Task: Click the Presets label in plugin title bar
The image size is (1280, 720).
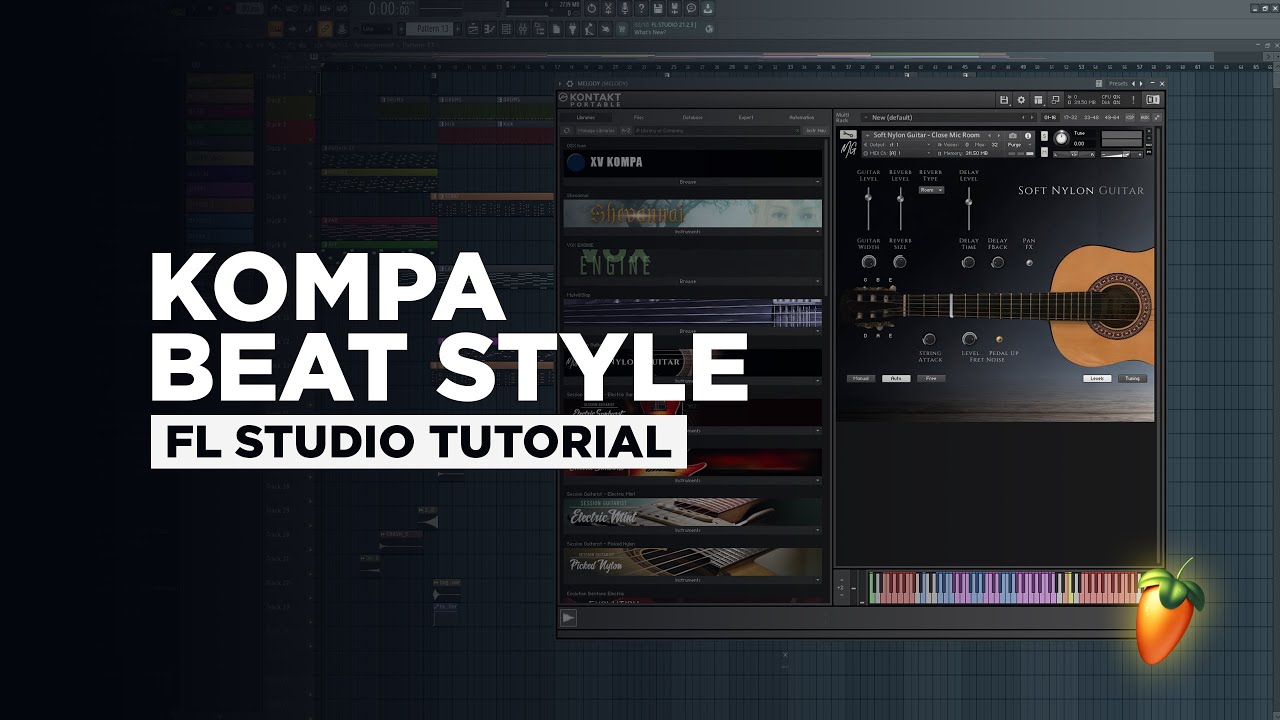Action: [x=1118, y=84]
